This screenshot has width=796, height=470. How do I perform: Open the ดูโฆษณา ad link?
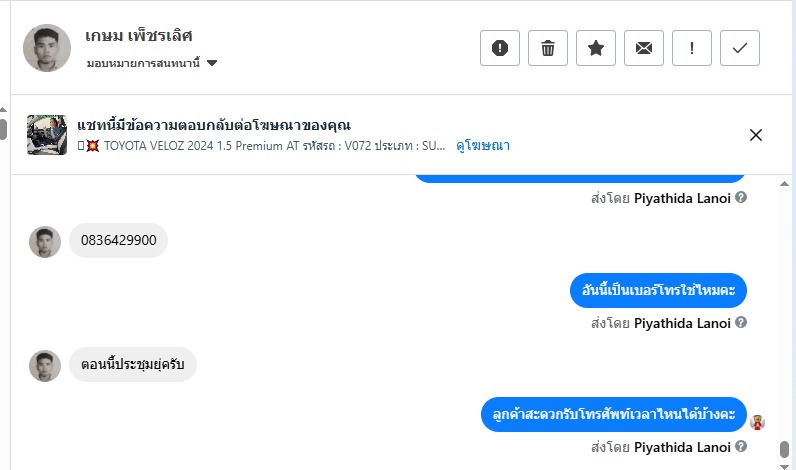[x=483, y=145]
